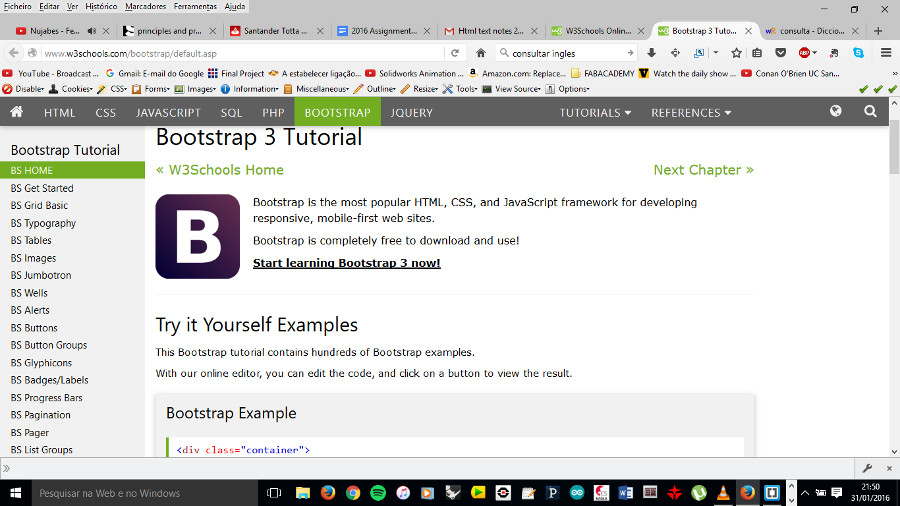Go to browser home page icon
The image size is (900, 506).
(x=481, y=53)
